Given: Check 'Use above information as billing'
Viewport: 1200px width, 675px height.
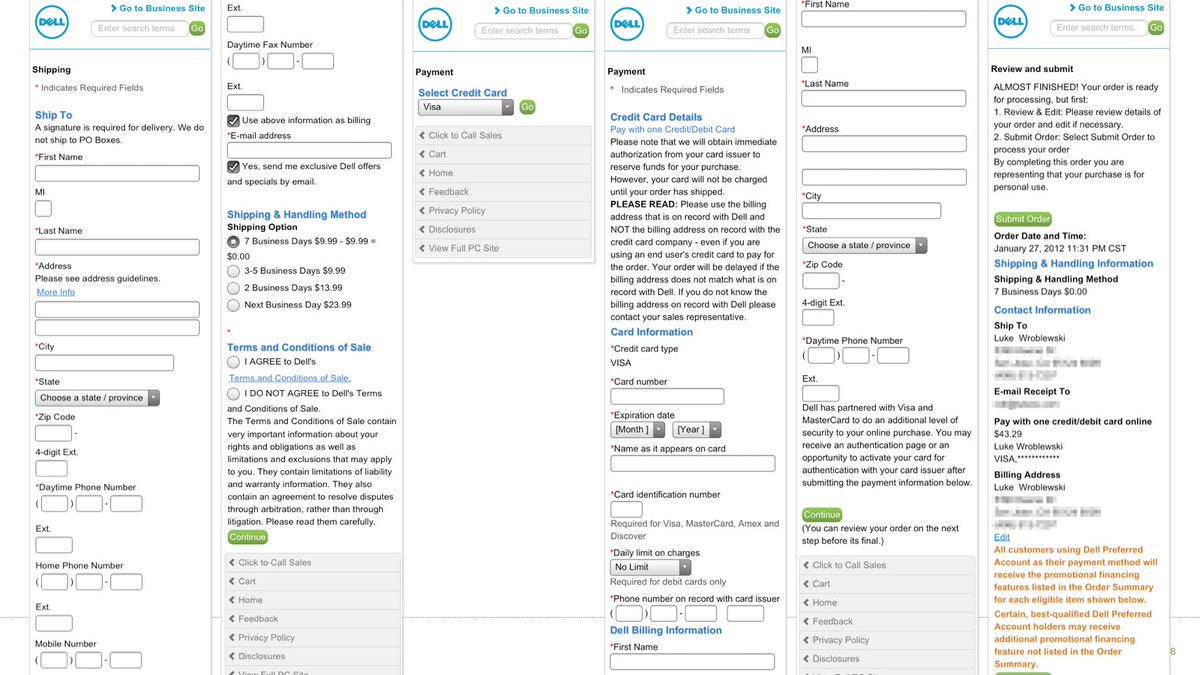Looking at the screenshot, I should (233, 120).
